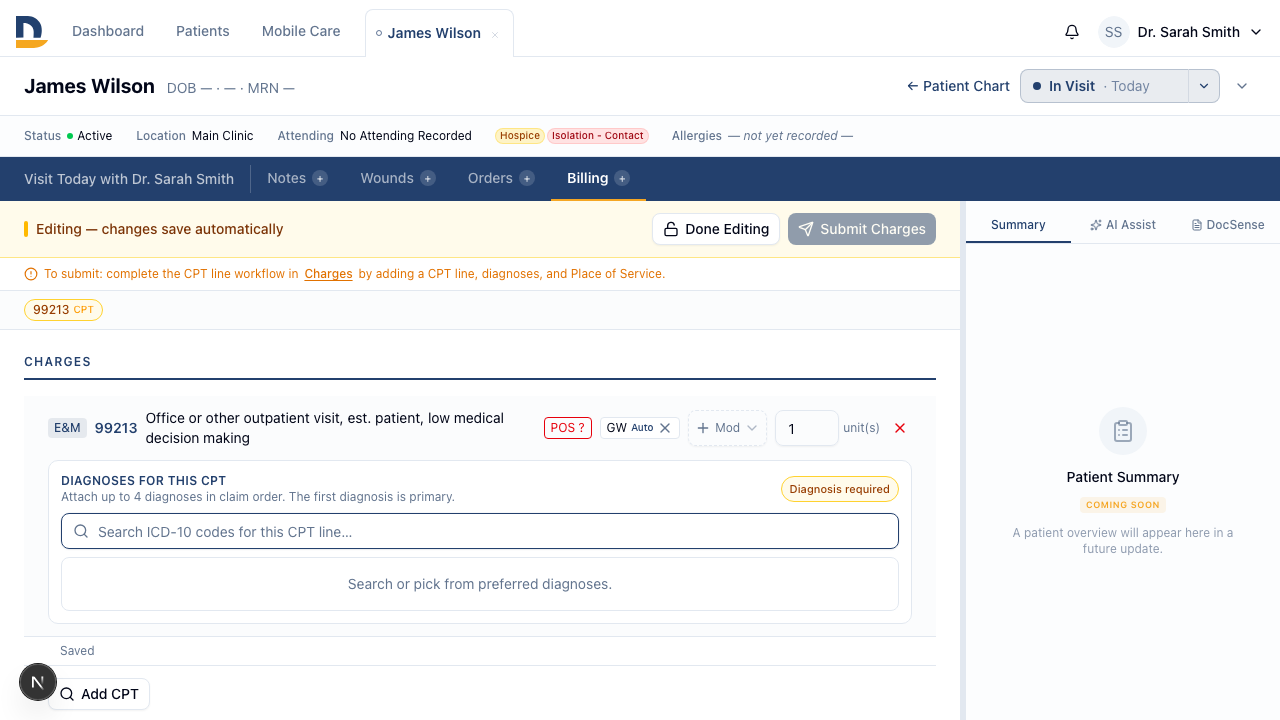Click the Diagnosis required badge
The height and width of the screenshot is (720, 1280).
tap(840, 489)
